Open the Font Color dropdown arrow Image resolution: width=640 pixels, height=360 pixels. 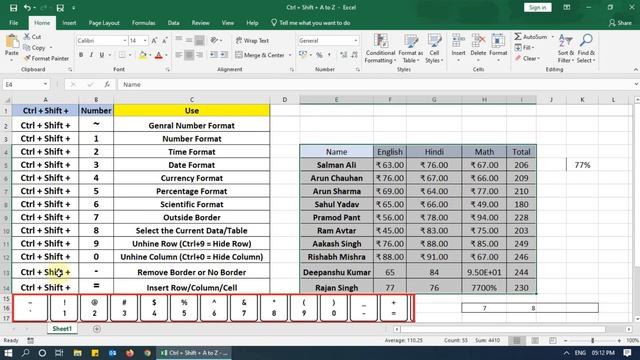pos(166,55)
